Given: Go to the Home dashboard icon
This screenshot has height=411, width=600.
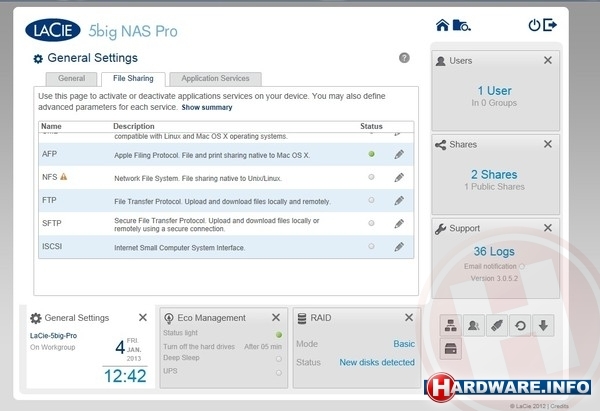Looking at the screenshot, I should [x=442, y=25].
